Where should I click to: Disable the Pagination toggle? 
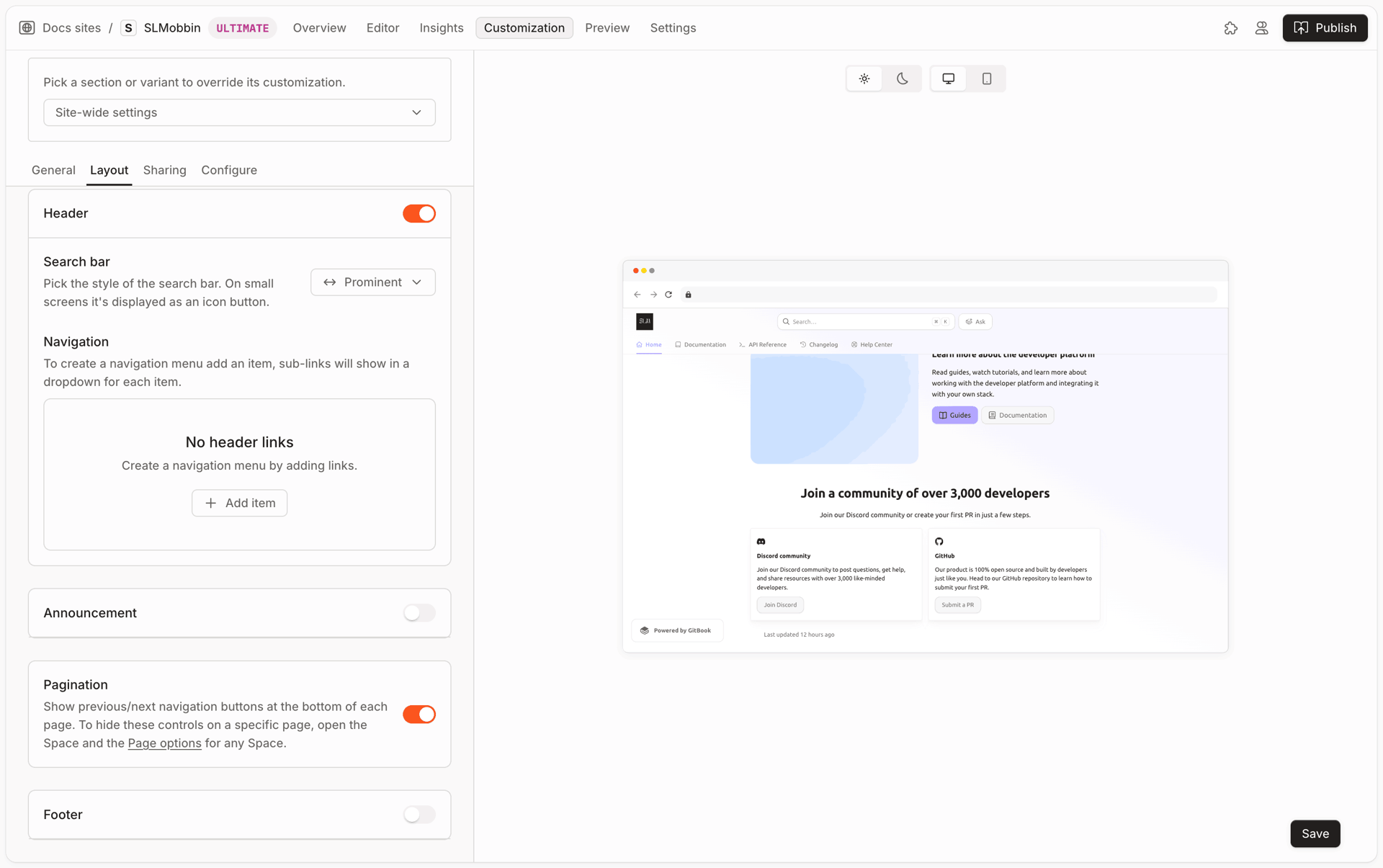click(419, 714)
